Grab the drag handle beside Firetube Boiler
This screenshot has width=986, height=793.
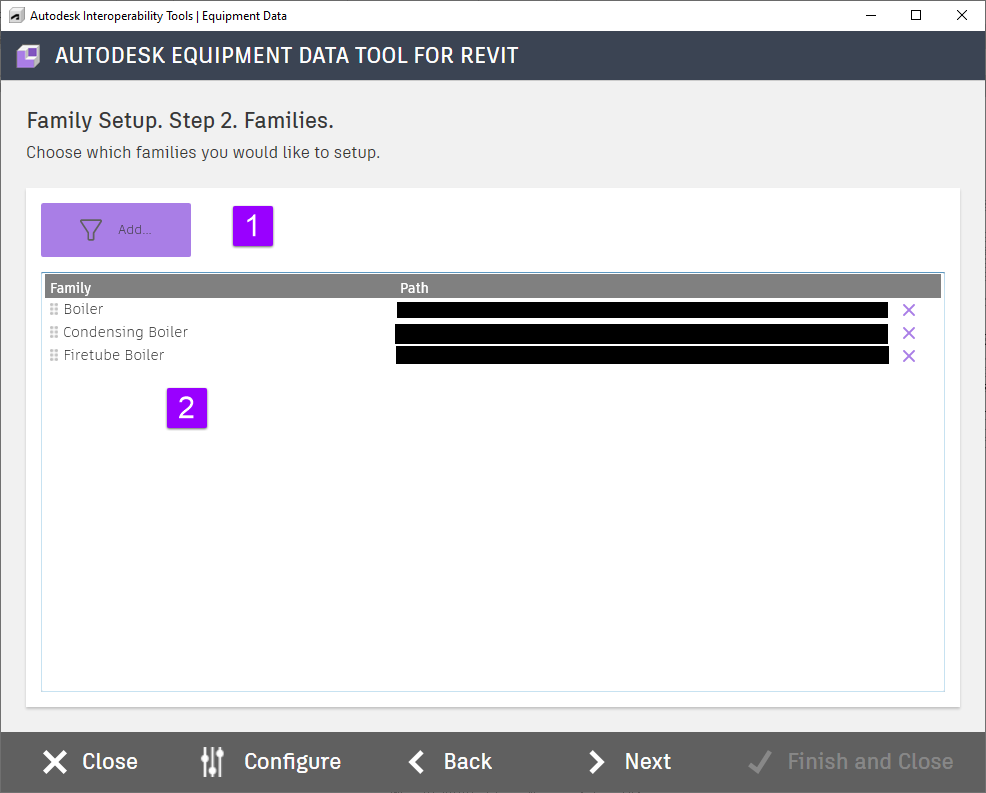[54, 355]
